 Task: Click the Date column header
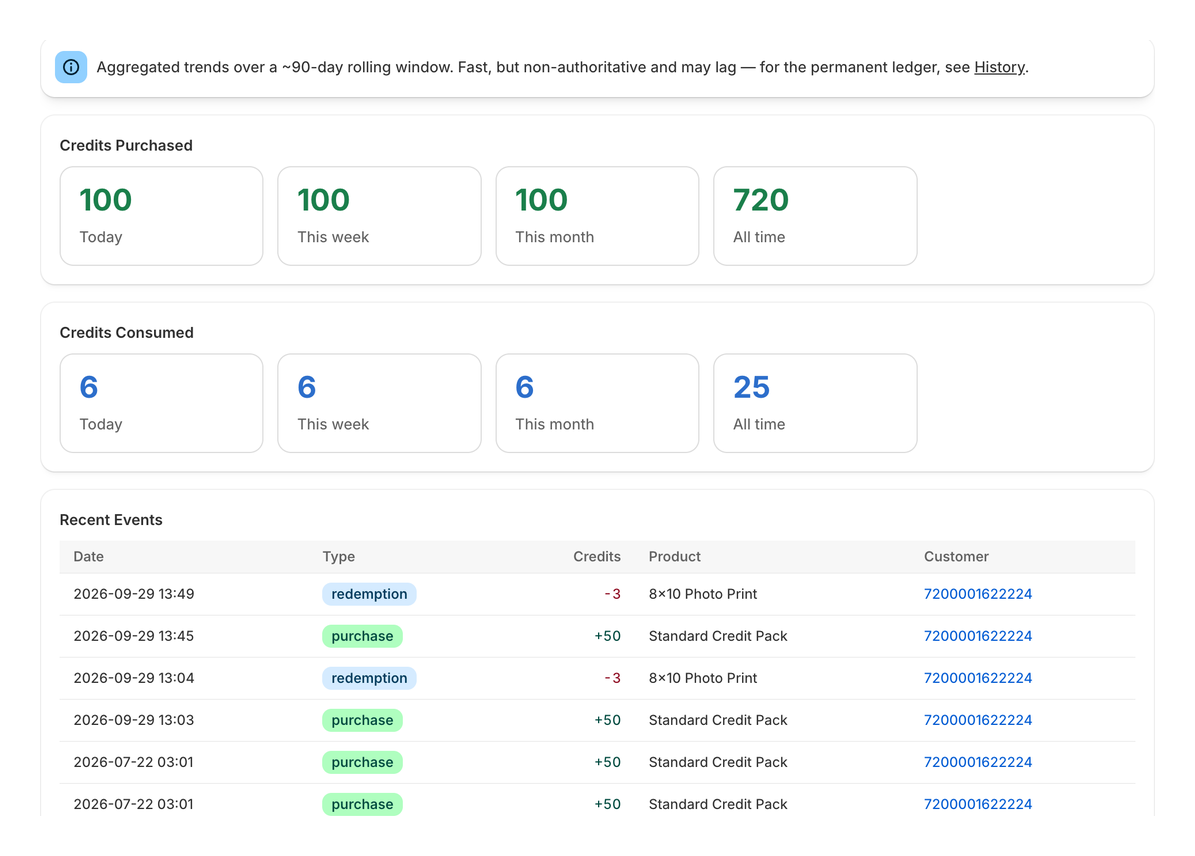(x=88, y=556)
